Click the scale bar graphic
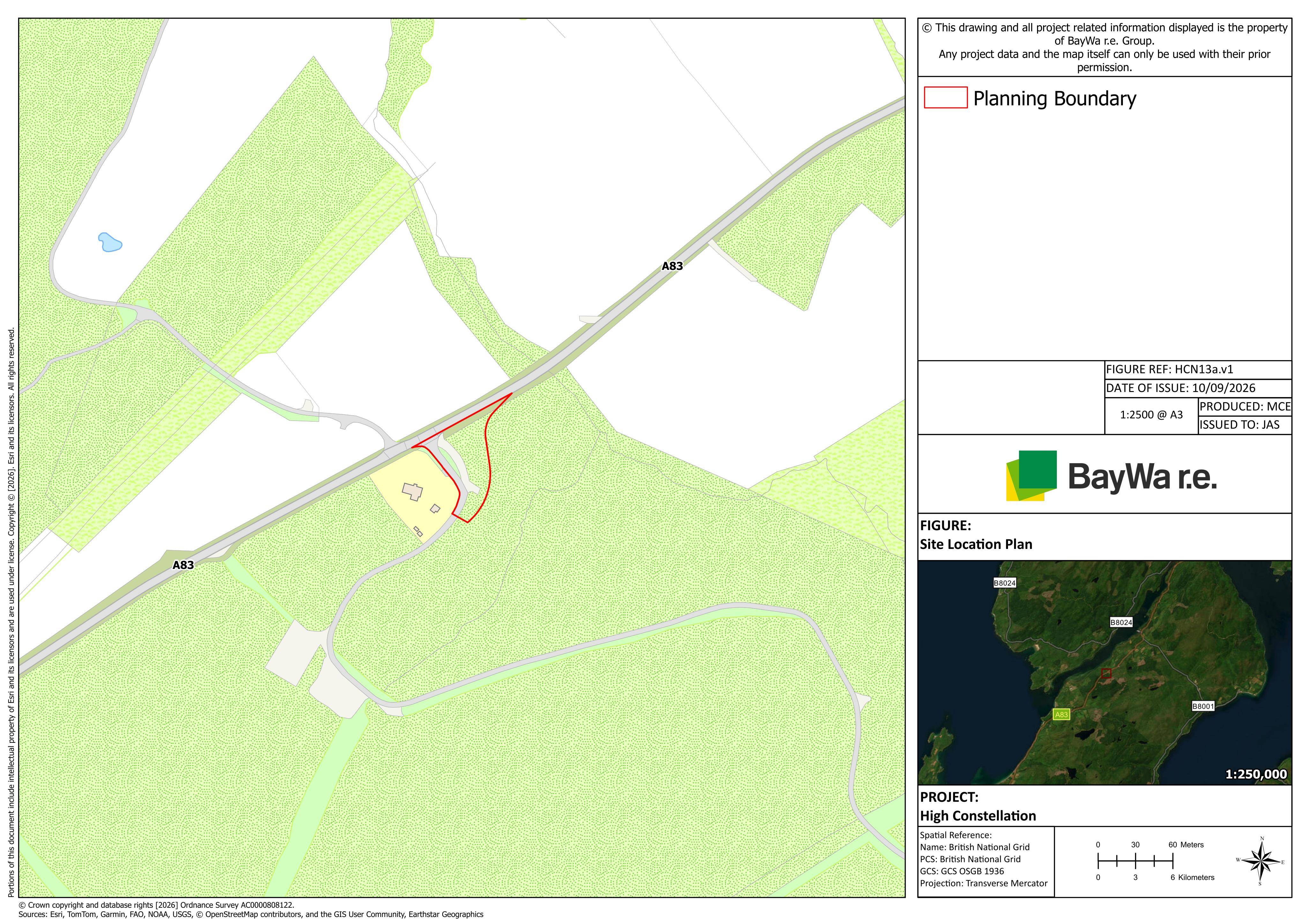 (1135, 861)
